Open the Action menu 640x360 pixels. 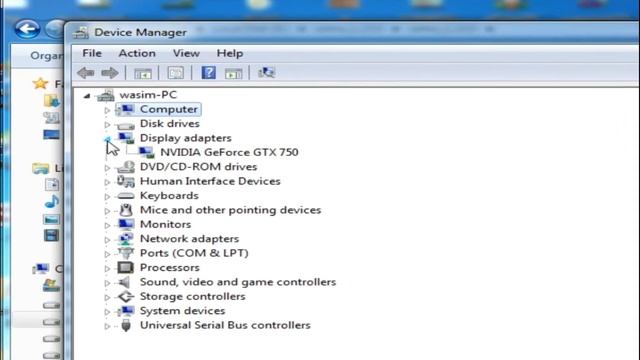(137, 53)
